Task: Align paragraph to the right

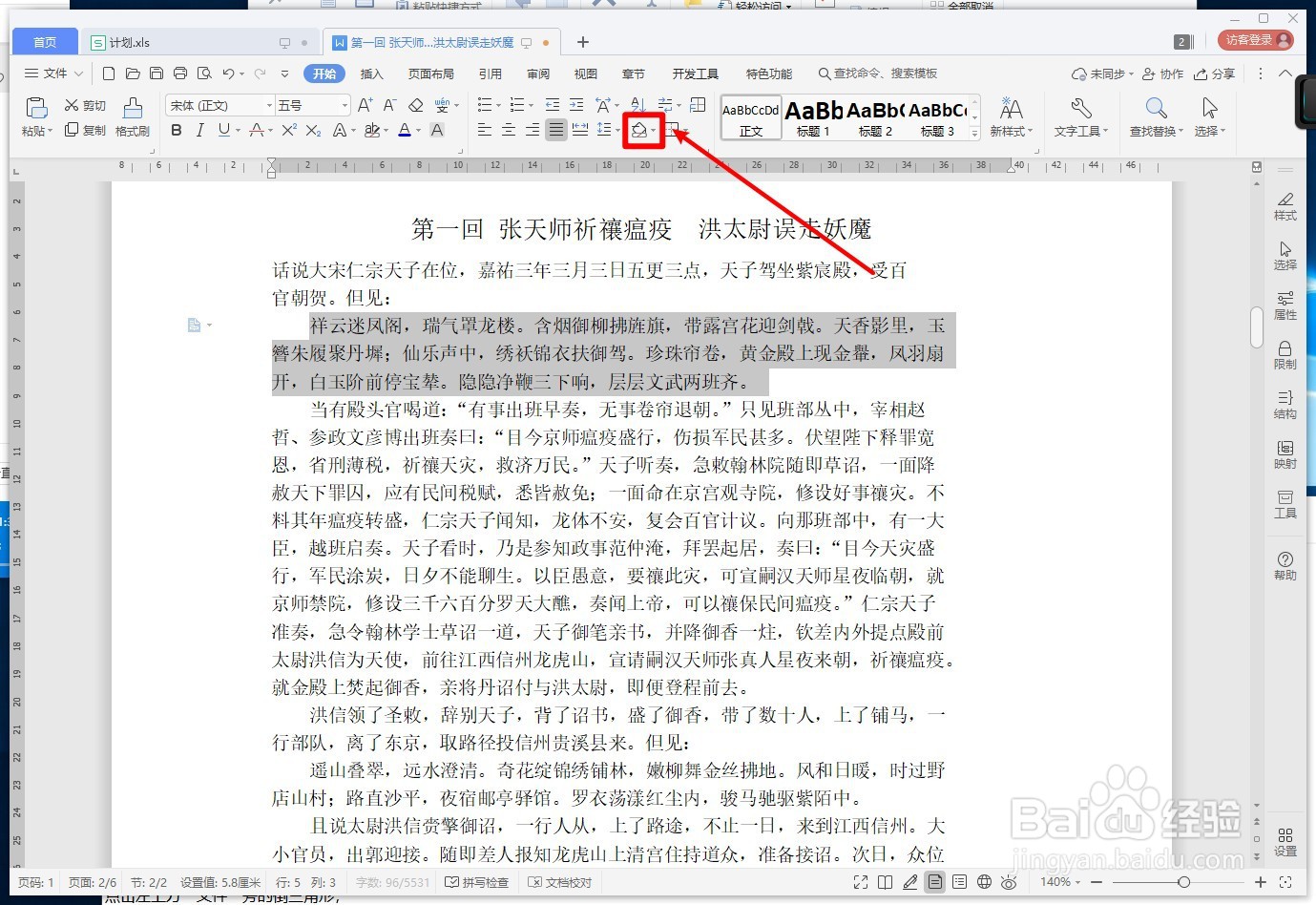Action: [x=533, y=130]
